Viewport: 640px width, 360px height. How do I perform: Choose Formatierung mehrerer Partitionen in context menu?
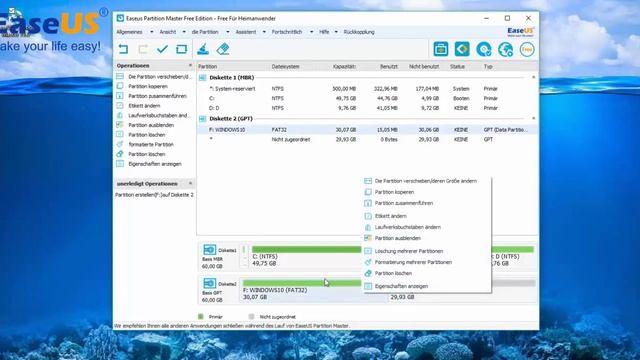point(413,262)
